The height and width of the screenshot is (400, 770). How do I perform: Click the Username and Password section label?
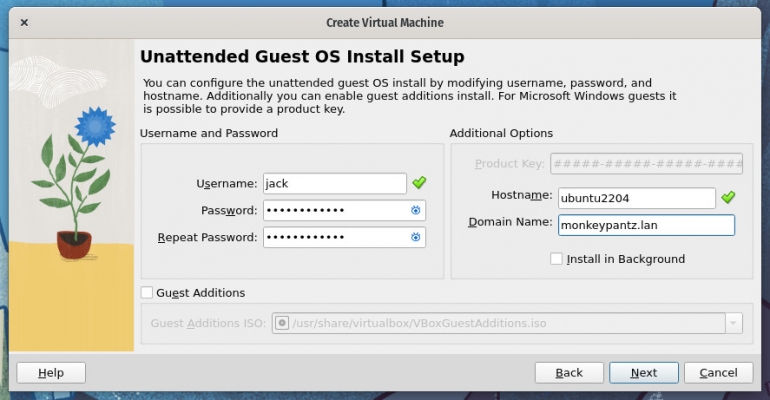point(209,133)
